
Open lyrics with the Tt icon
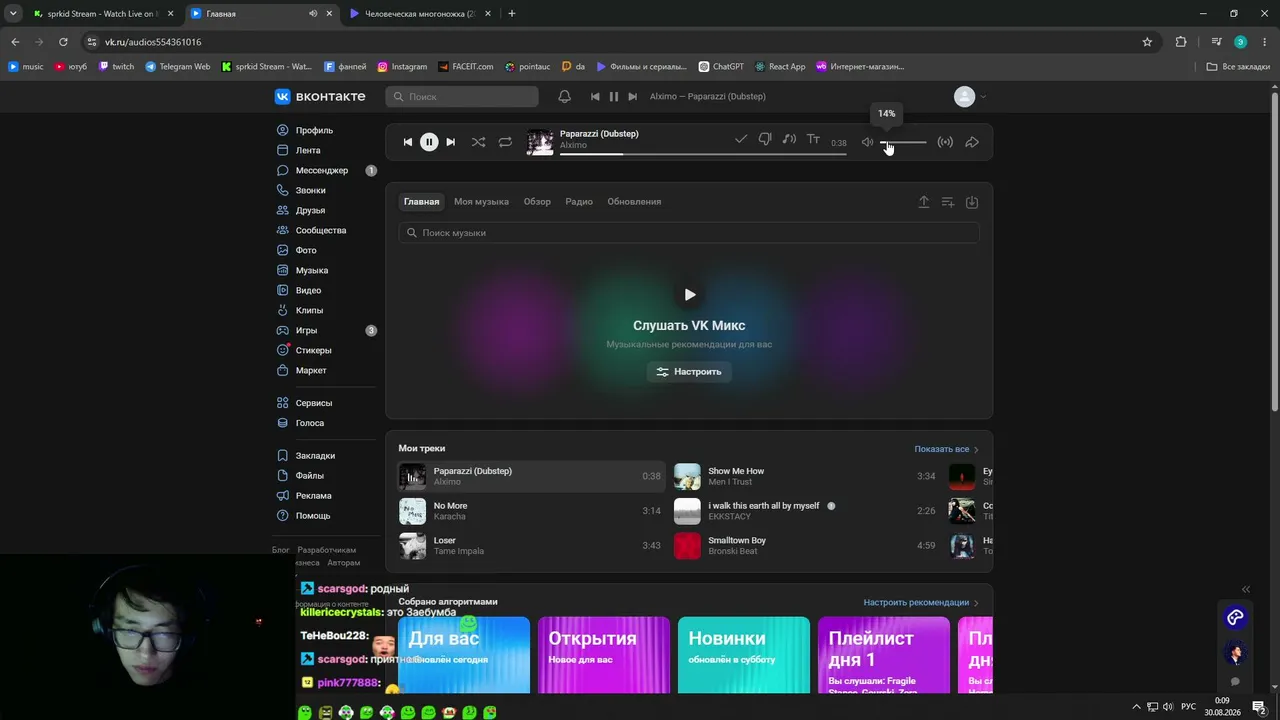pyautogui.click(x=813, y=140)
